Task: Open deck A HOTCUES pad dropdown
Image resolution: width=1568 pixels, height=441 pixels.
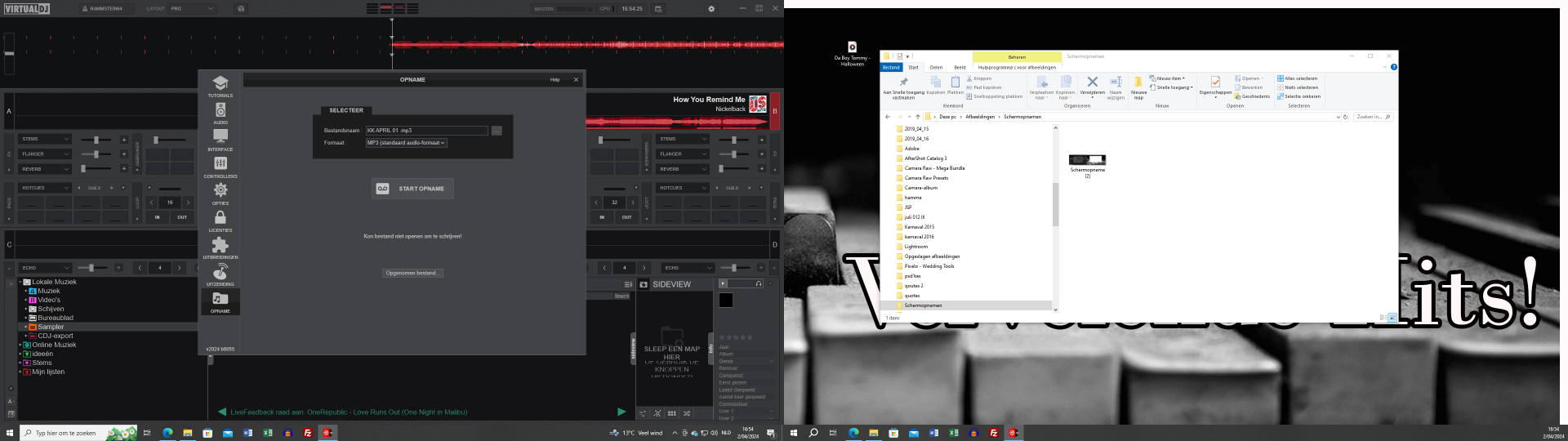Action: 45,188
